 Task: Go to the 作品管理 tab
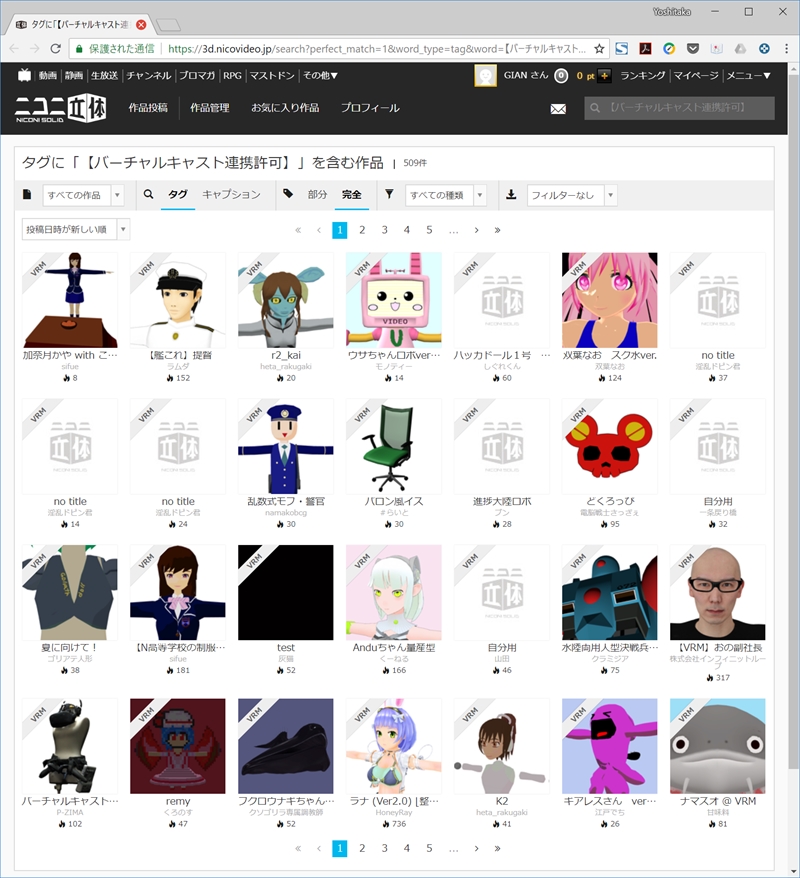point(209,108)
